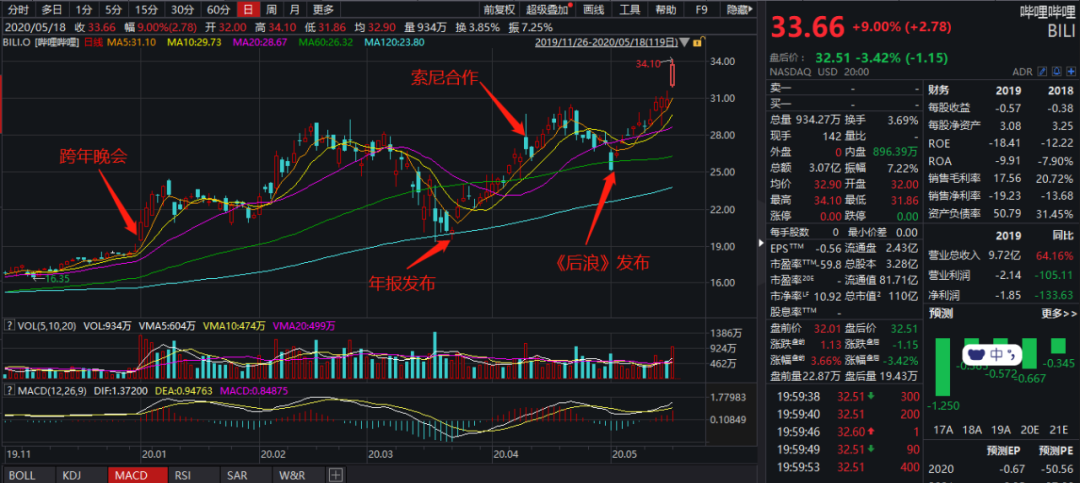This screenshot has height=483, width=1080.
Task: Select the 日 daily period tab
Action: pos(247,10)
